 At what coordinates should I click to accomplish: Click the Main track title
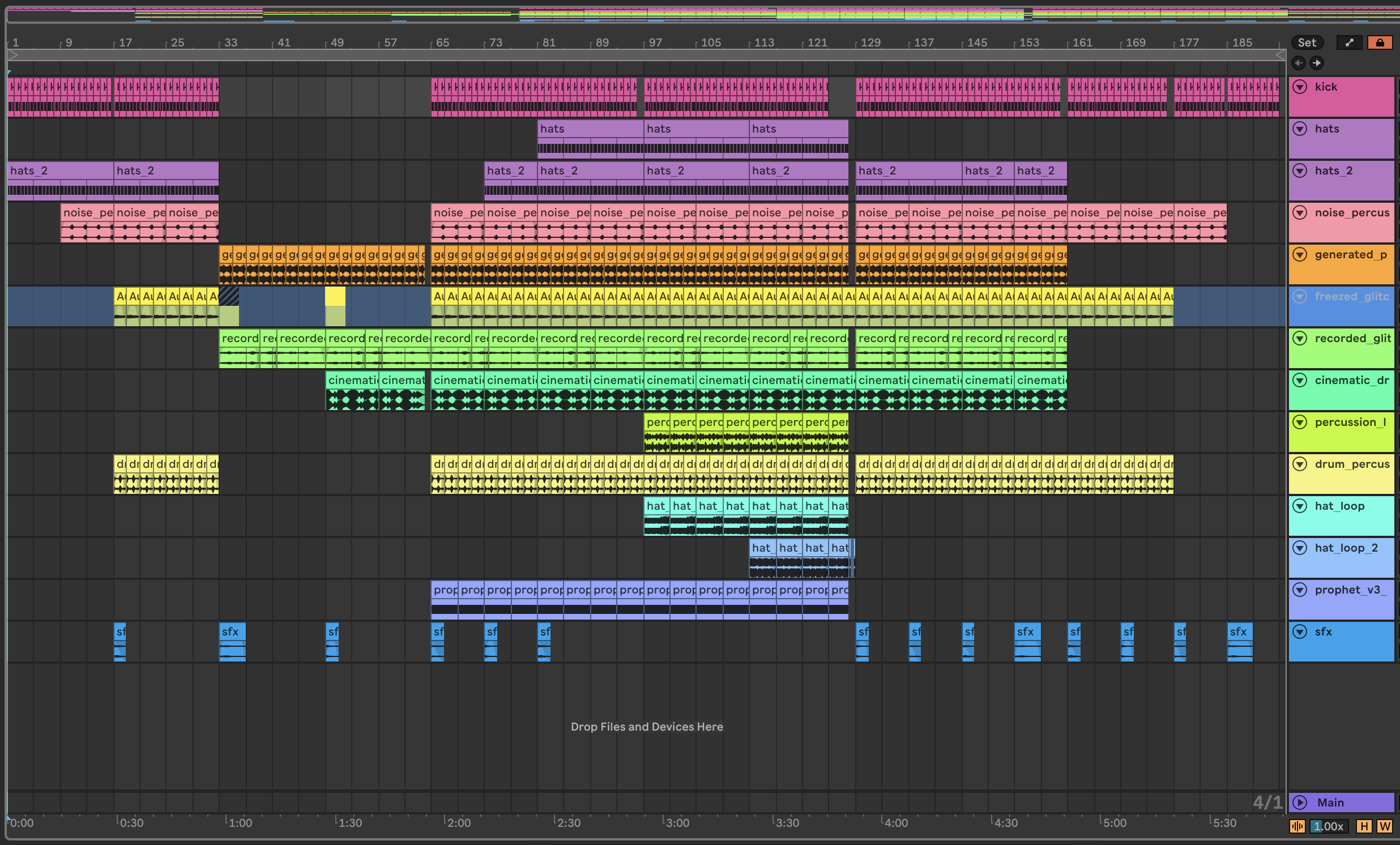[x=1331, y=803]
